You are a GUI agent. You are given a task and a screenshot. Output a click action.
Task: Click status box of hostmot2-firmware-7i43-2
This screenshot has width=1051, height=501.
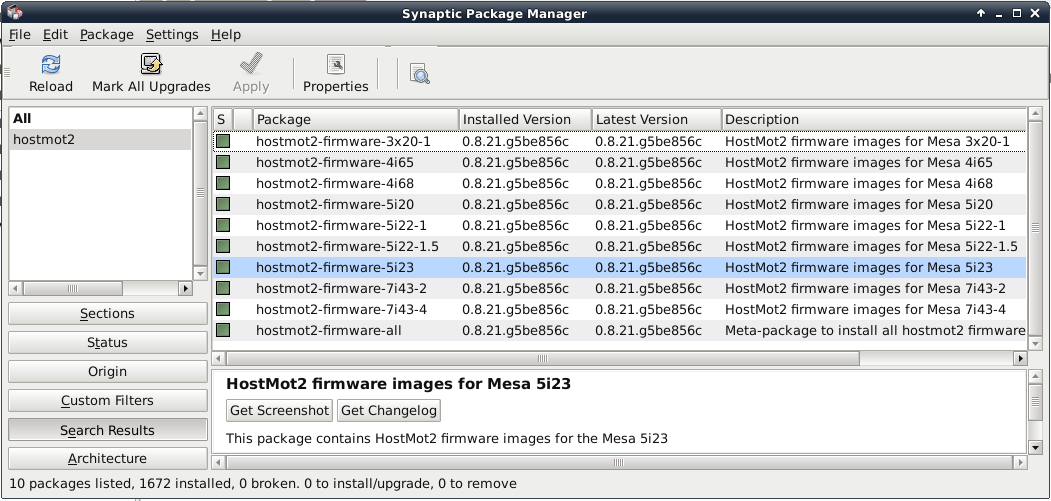(x=223, y=288)
